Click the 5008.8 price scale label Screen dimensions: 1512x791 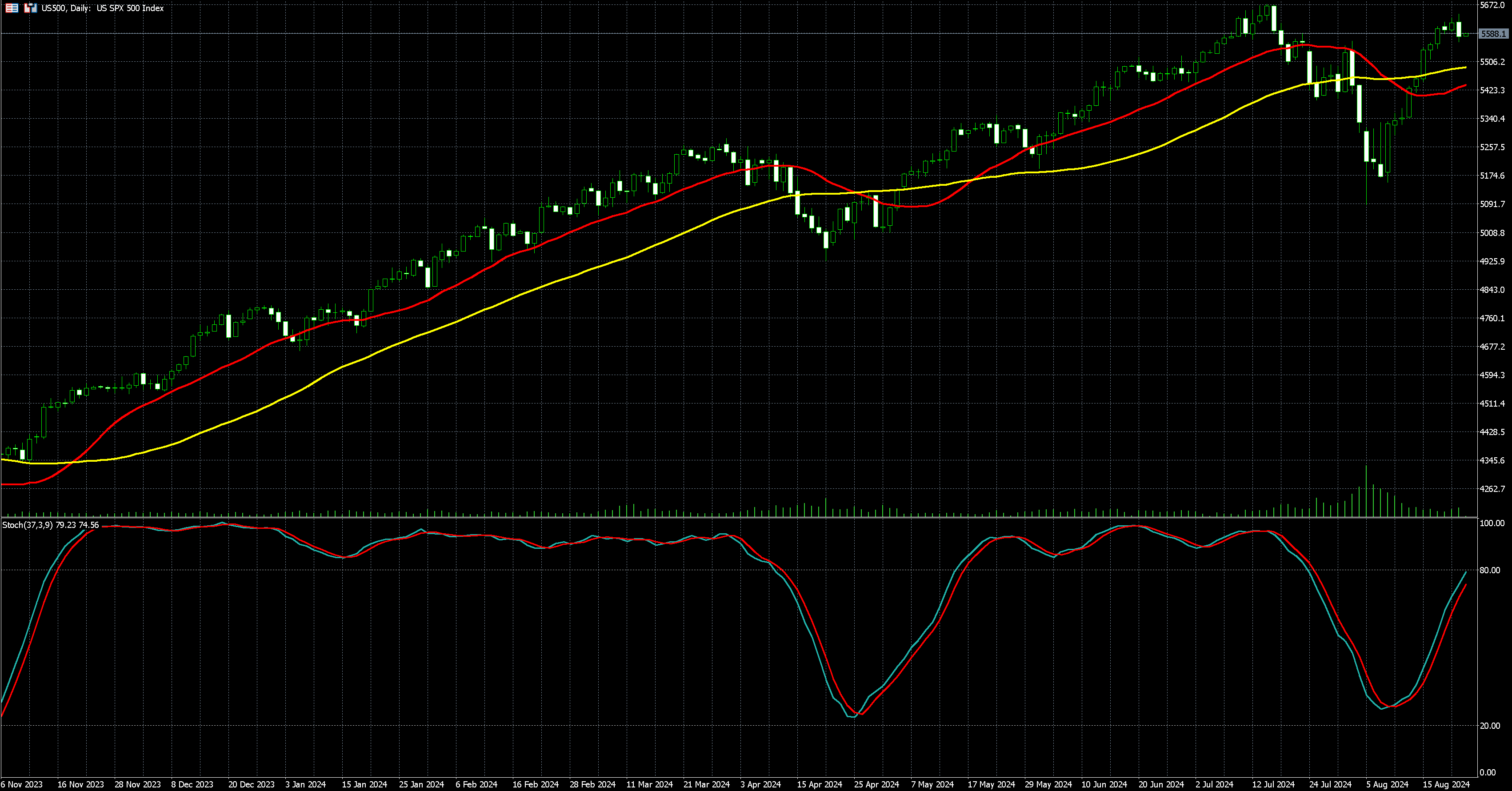tap(1492, 233)
